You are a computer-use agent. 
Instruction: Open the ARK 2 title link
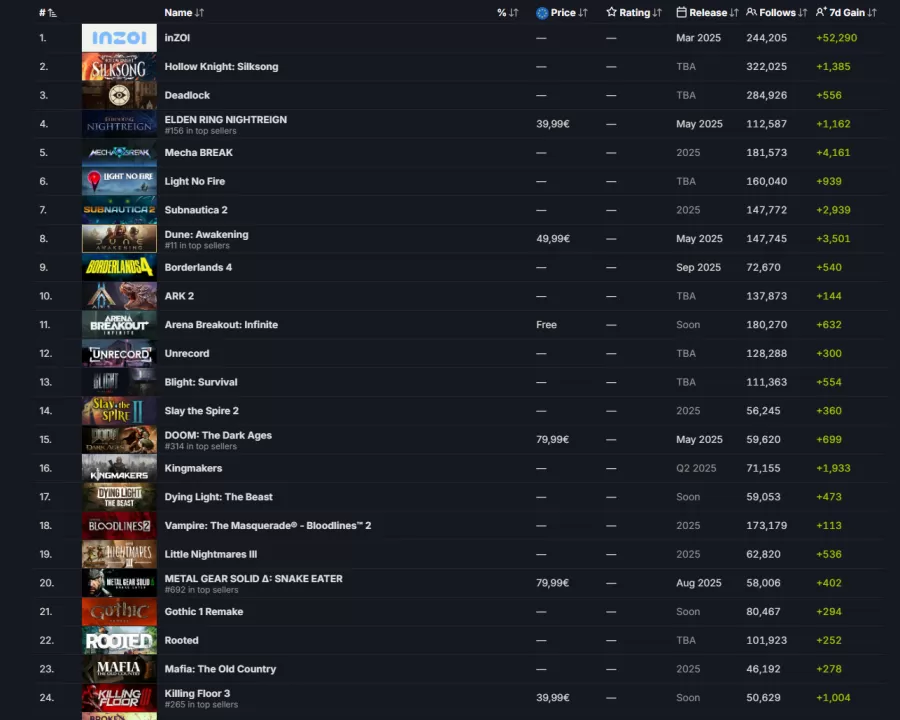click(179, 296)
